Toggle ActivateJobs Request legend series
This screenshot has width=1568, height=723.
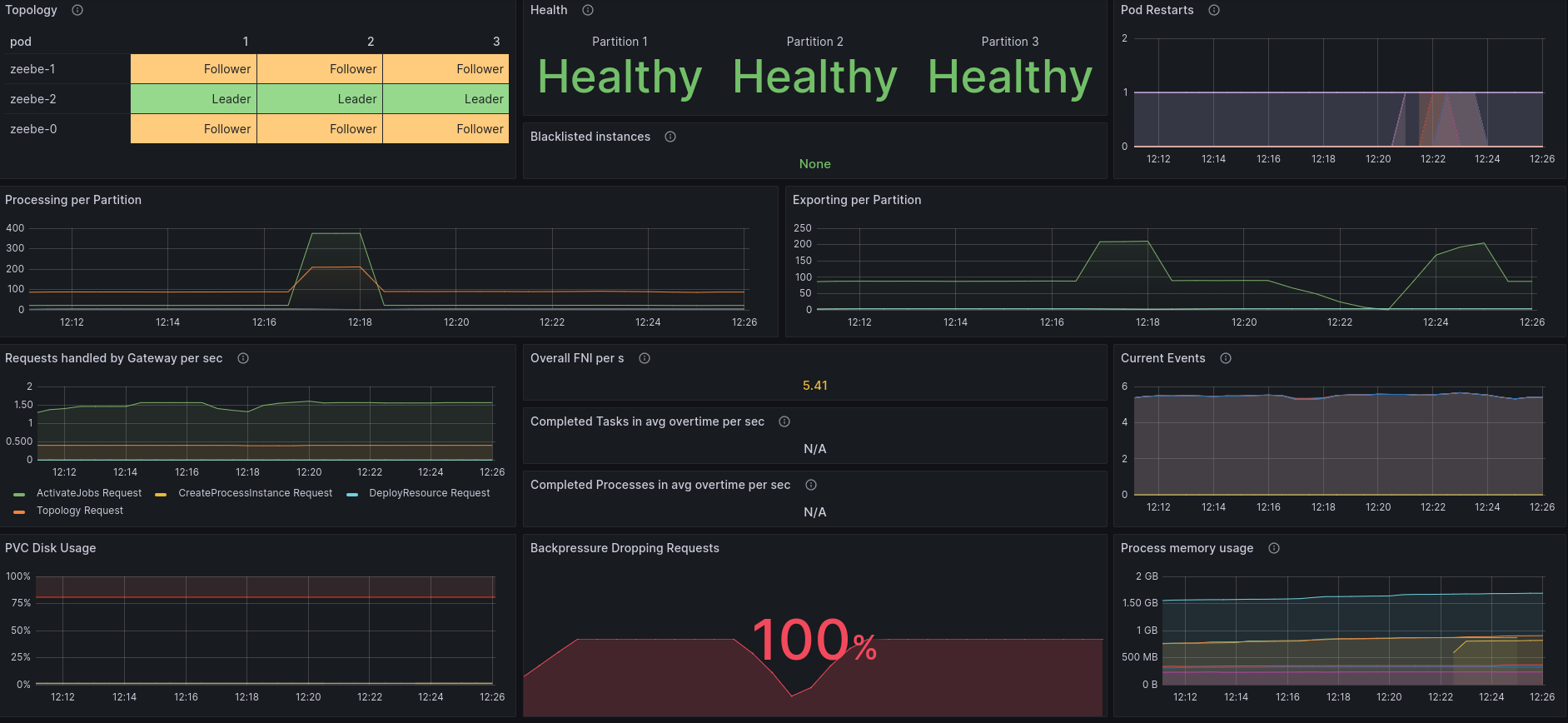coord(89,493)
